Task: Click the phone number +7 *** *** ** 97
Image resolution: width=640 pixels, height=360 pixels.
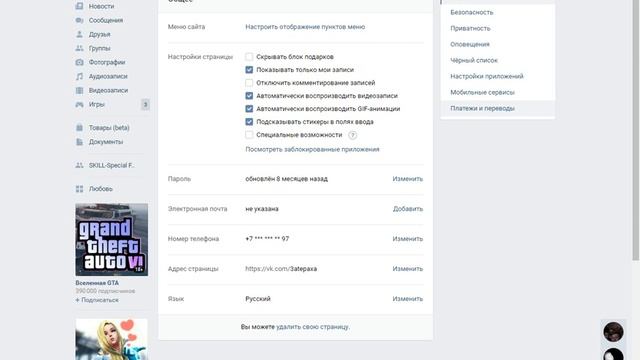Action: [x=267, y=239]
